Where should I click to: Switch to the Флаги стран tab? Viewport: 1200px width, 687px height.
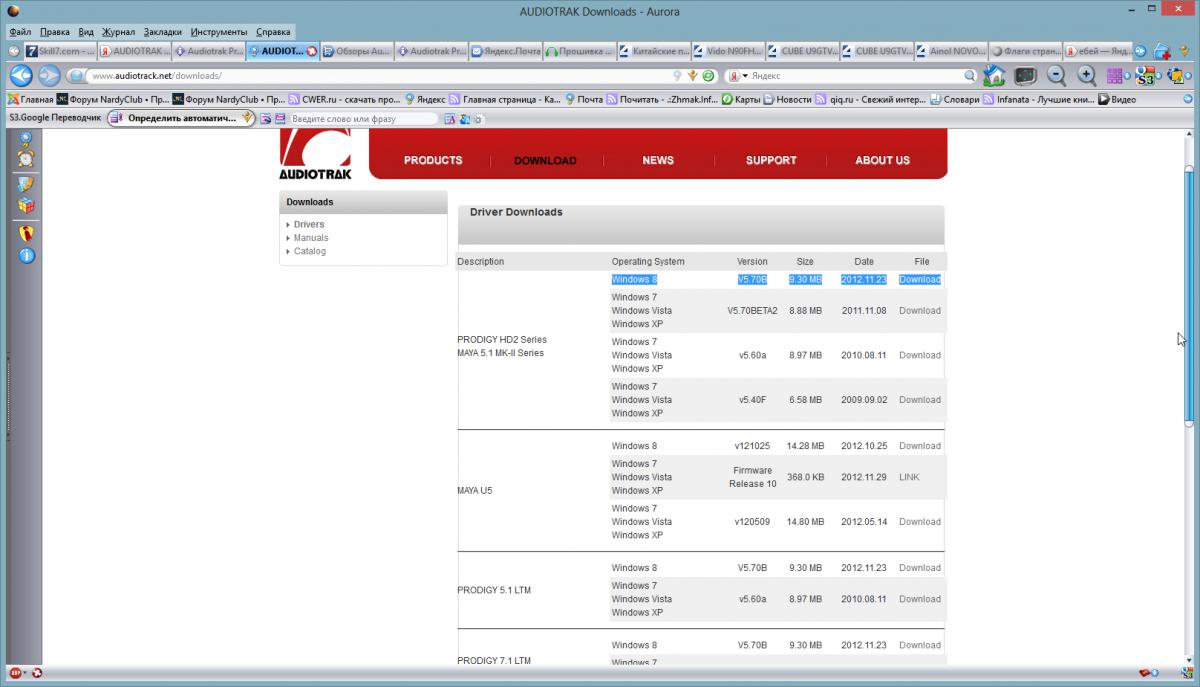(x=1024, y=50)
